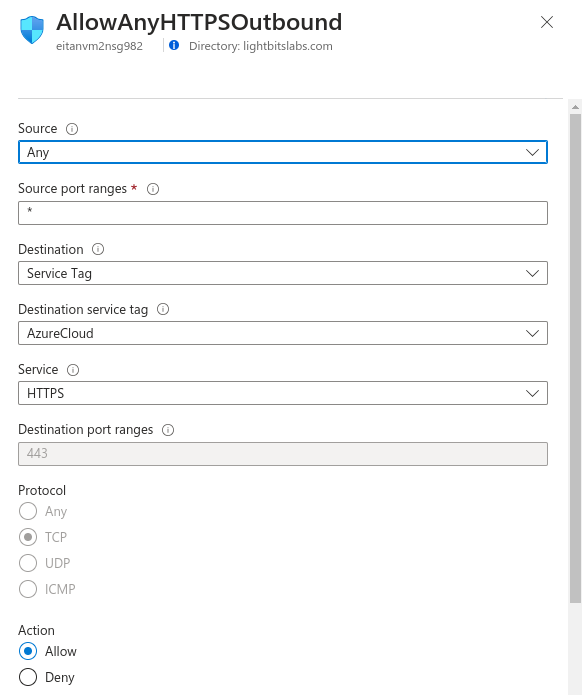This screenshot has width=582, height=695.
Task: Click the network security group shield icon
Action: (32, 30)
